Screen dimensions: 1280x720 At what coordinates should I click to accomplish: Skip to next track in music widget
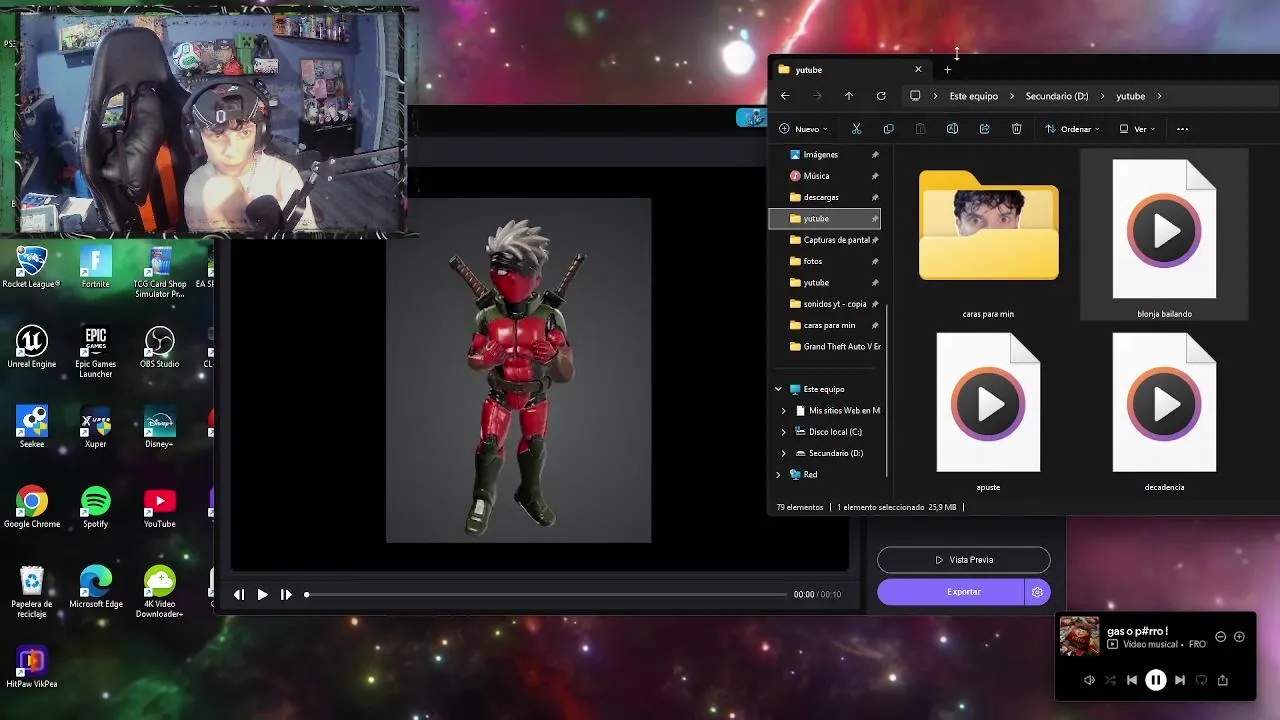[1180, 680]
